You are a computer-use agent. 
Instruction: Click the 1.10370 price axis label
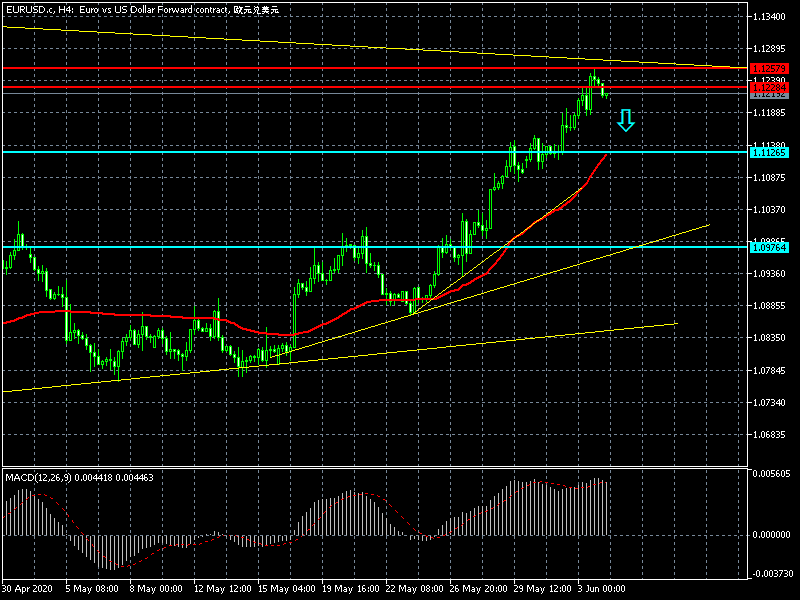pos(769,210)
